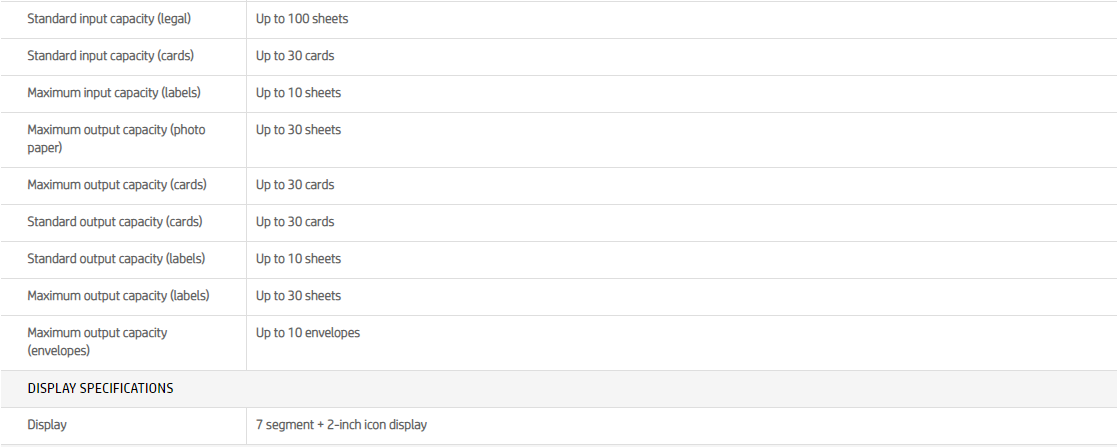This screenshot has height=447, width=1118.
Task: Click the value for Maximum output capacity (labels)
Action: coord(298,296)
